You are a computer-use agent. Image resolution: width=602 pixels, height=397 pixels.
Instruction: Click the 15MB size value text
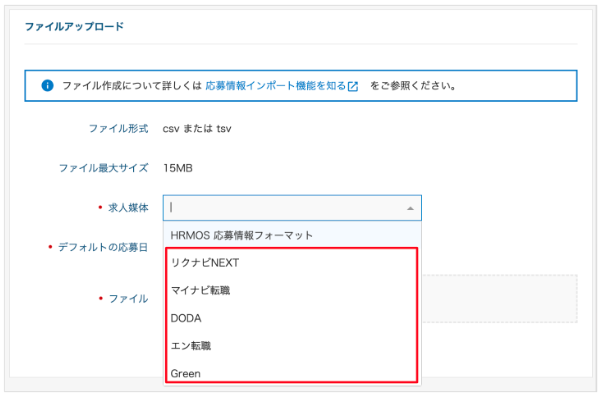pos(178,168)
